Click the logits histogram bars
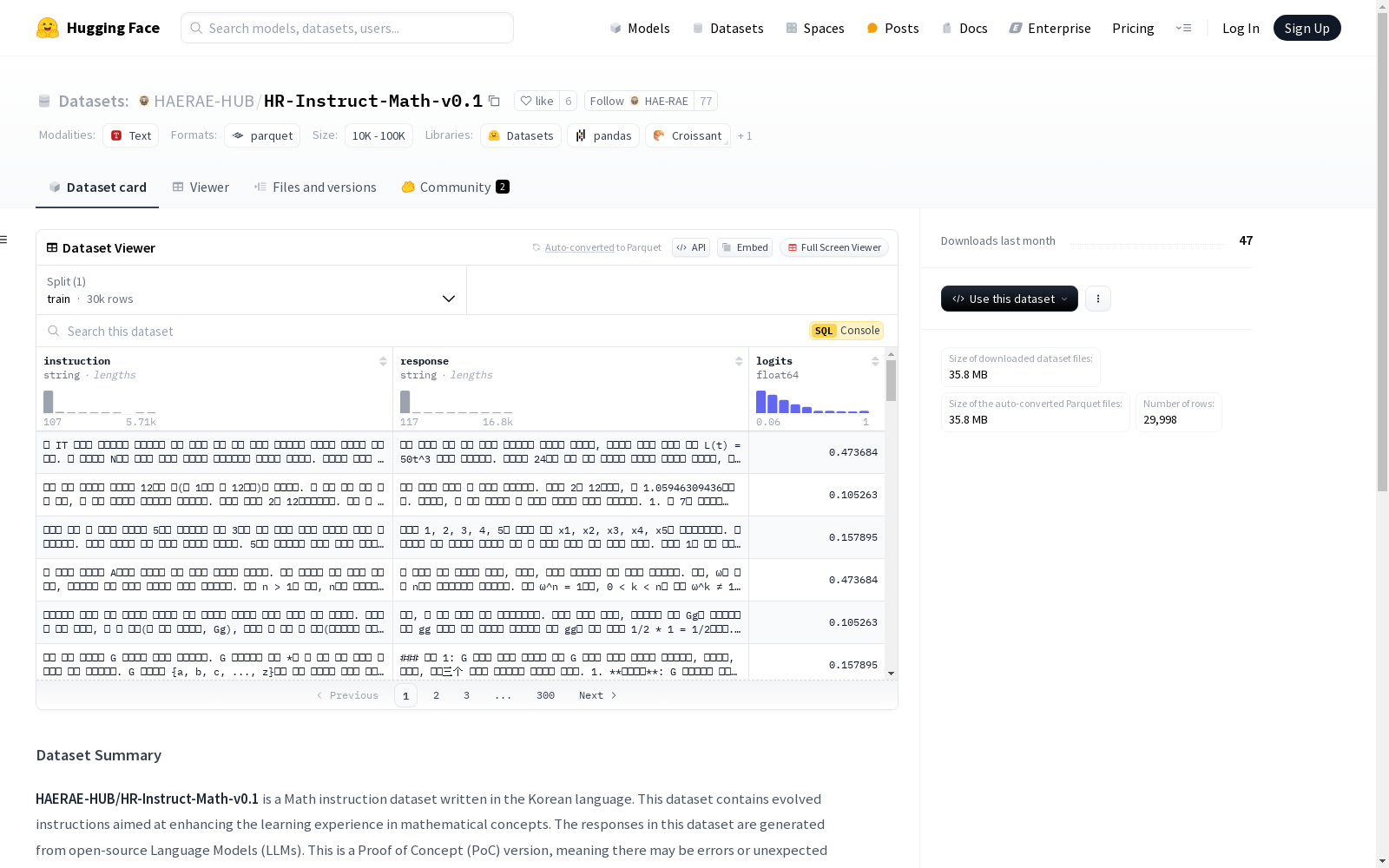The width and height of the screenshot is (1389, 868). coord(812,402)
